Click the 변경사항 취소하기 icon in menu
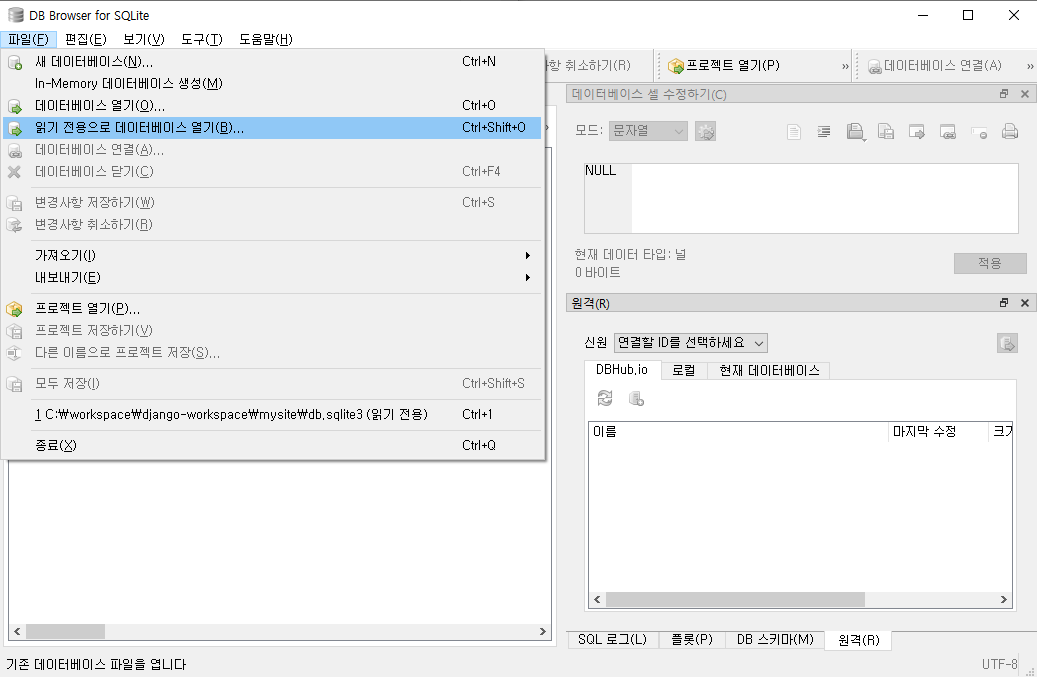The image size is (1037, 677). click(15, 225)
